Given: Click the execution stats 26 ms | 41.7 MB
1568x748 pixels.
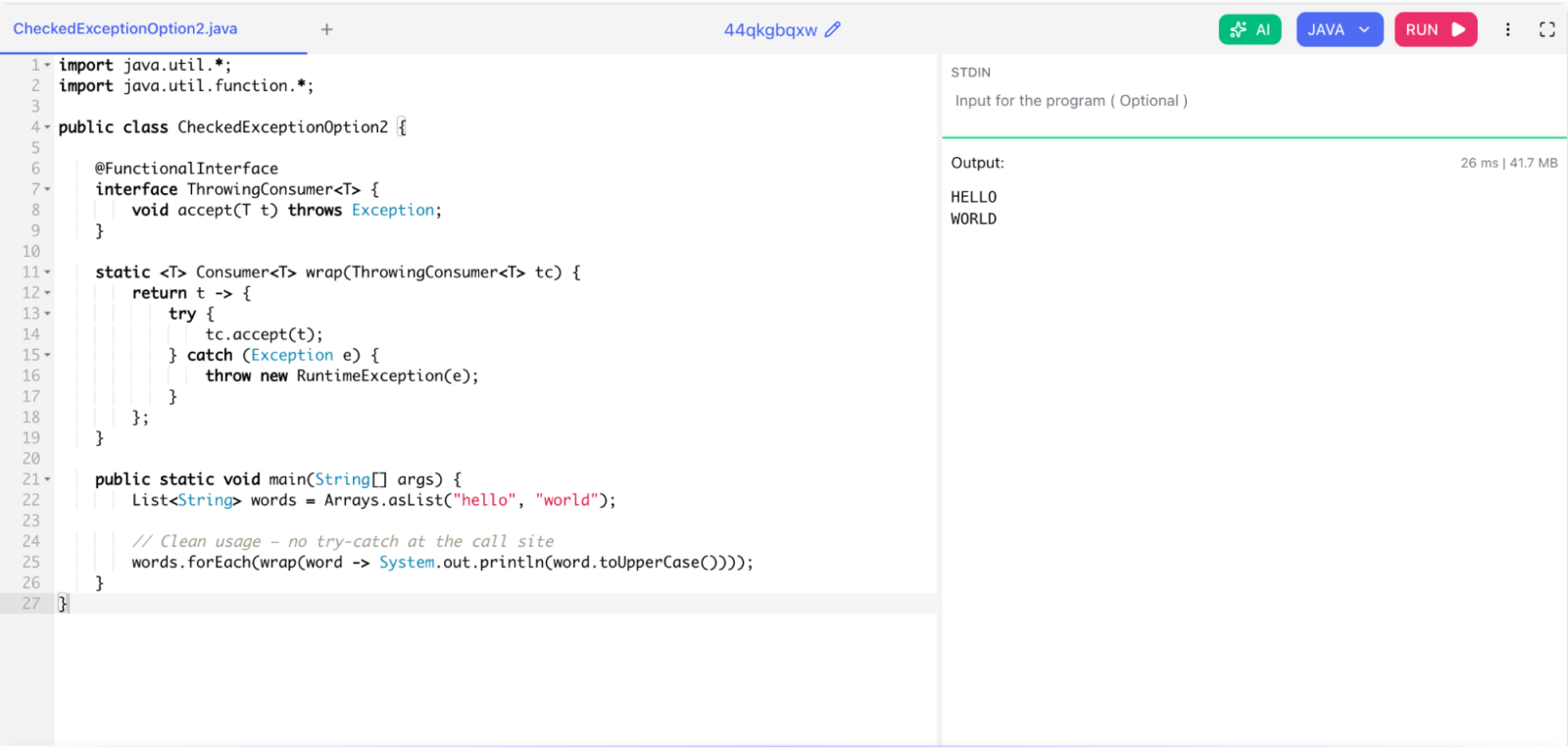Looking at the screenshot, I should click(x=1508, y=163).
